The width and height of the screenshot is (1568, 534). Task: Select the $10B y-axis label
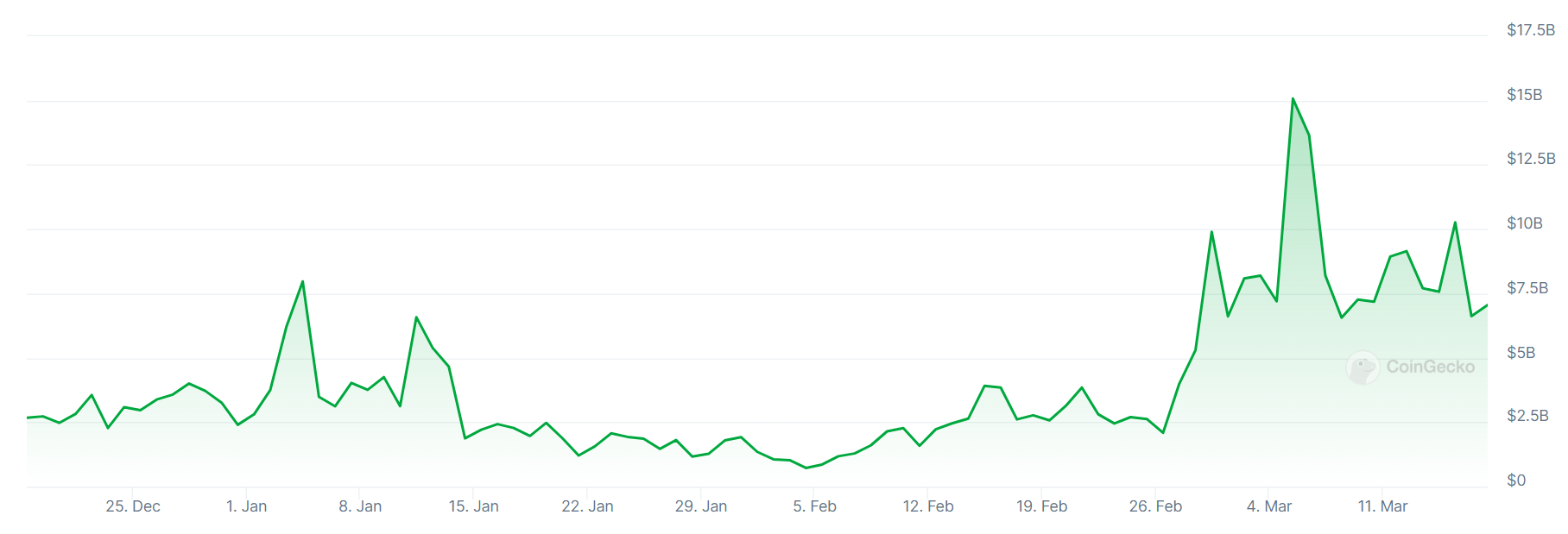coord(1524,223)
